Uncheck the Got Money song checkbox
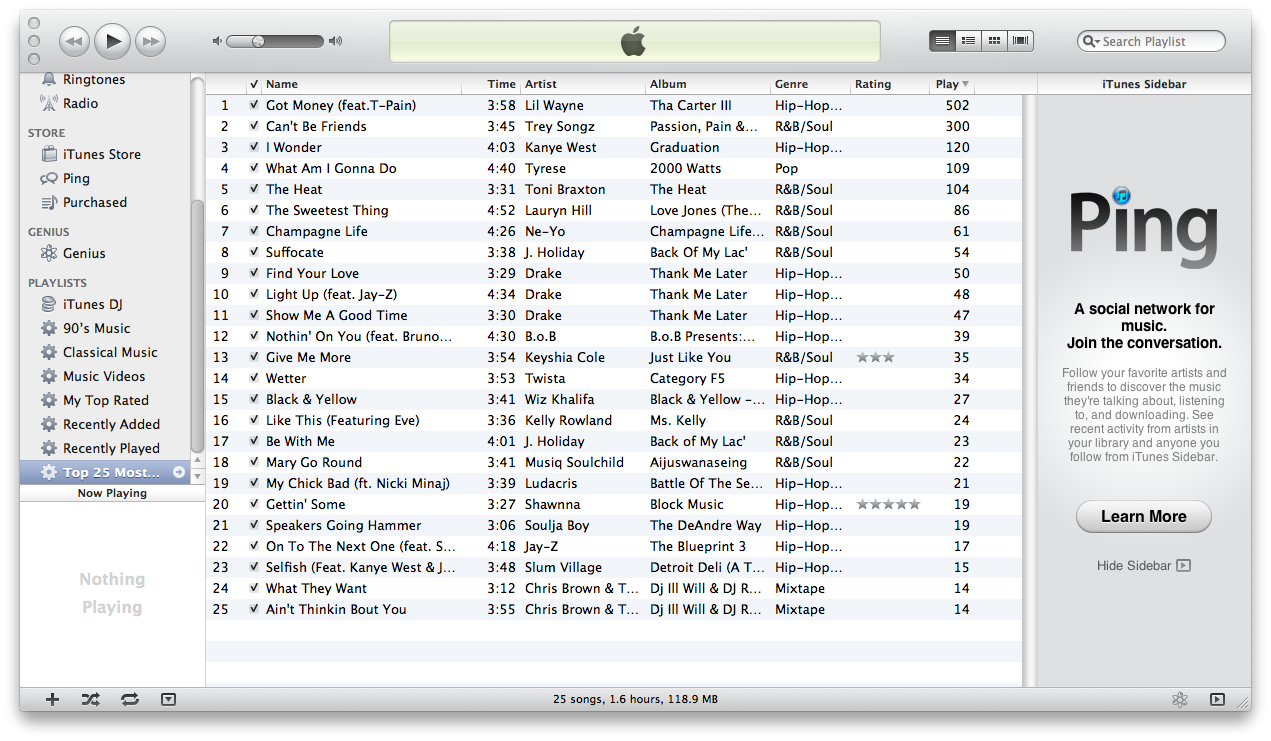Screen dimensions: 1271x741 click(x=254, y=105)
